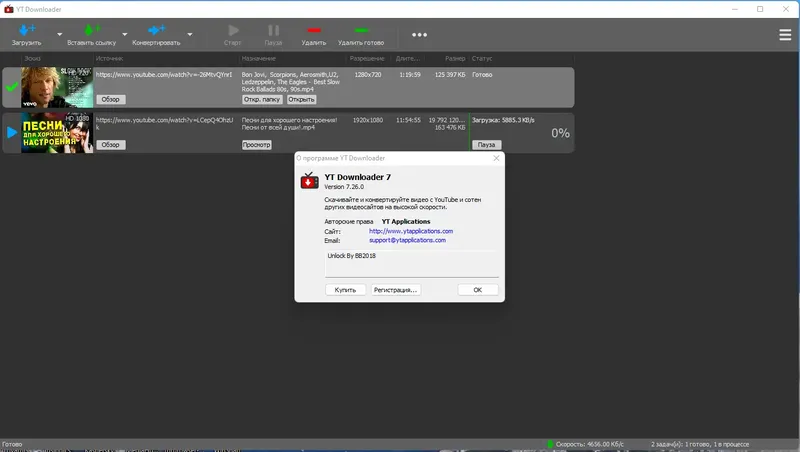Click the Version 7.26.0 text
The image size is (800, 452).
[x=344, y=187]
